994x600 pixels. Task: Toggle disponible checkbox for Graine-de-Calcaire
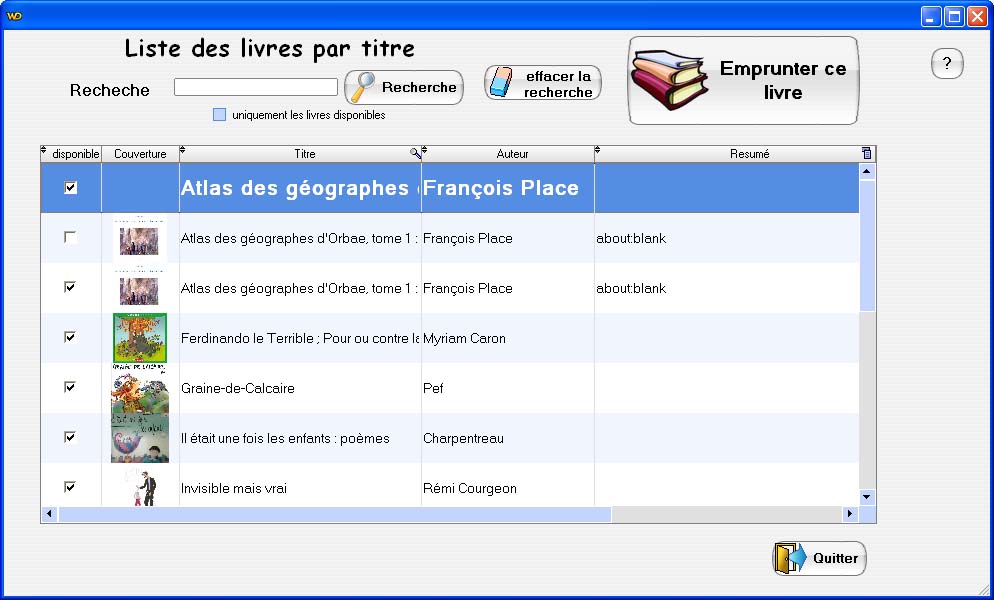click(70, 387)
